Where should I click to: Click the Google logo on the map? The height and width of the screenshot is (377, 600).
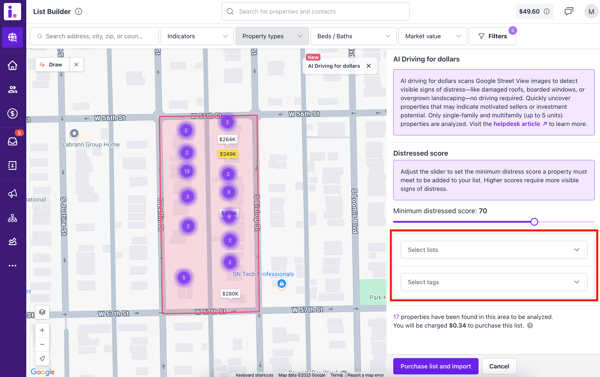tap(42, 372)
